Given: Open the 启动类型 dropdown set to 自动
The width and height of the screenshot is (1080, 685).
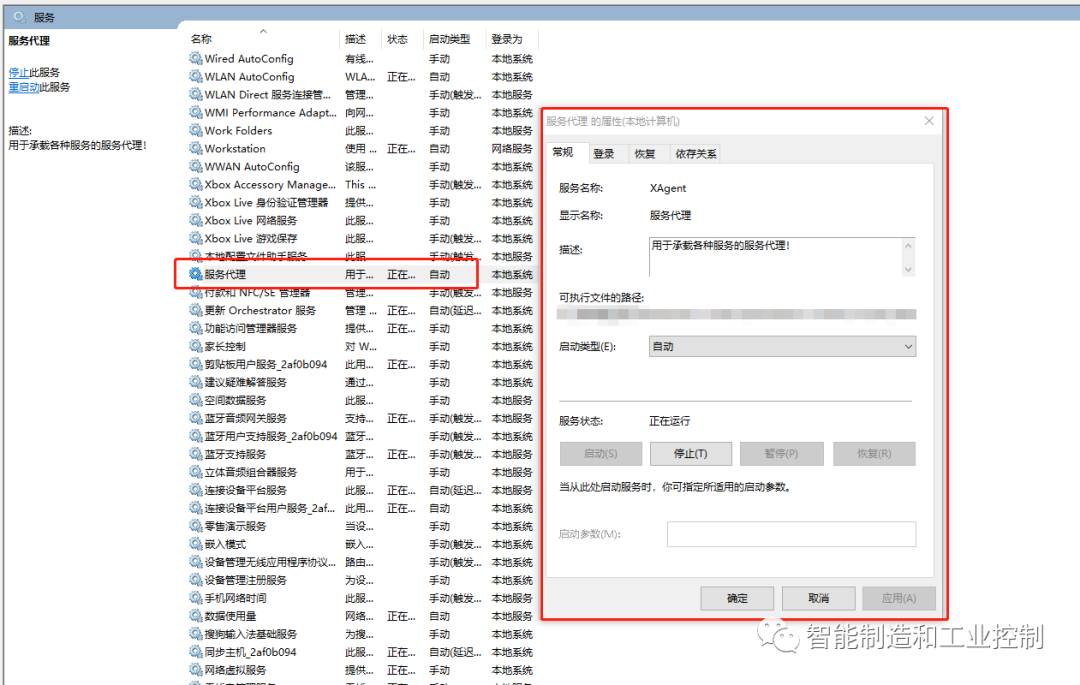Looking at the screenshot, I should [782, 346].
